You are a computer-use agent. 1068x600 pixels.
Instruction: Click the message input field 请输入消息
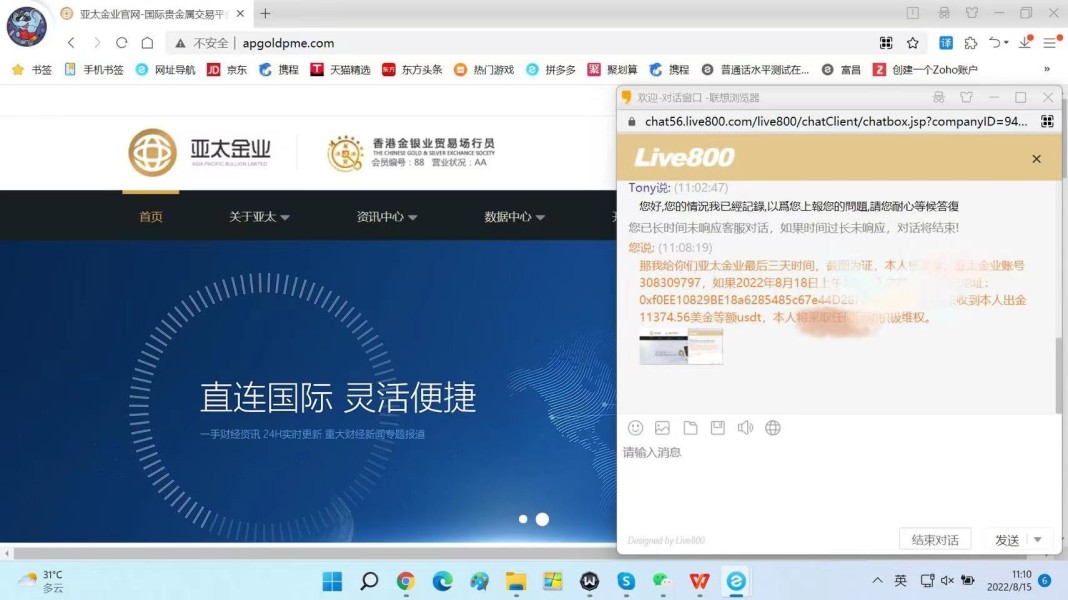838,484
